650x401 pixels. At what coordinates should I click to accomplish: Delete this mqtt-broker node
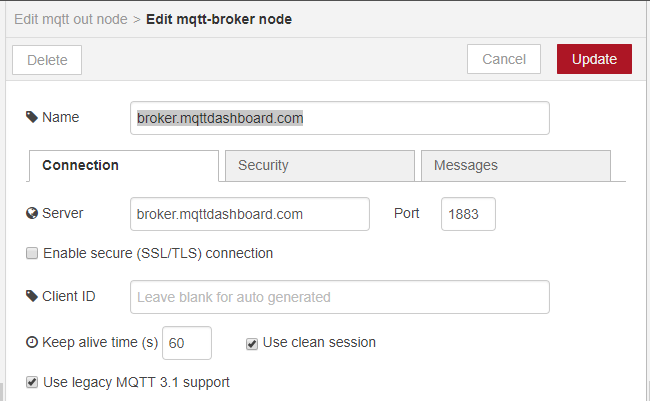[x=47, y=60]
